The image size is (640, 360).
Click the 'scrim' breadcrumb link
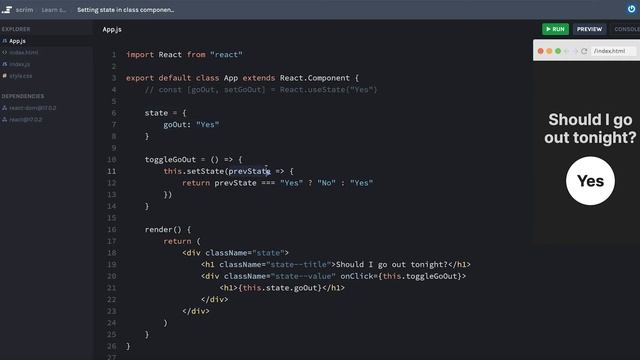(x=24, y=9)
